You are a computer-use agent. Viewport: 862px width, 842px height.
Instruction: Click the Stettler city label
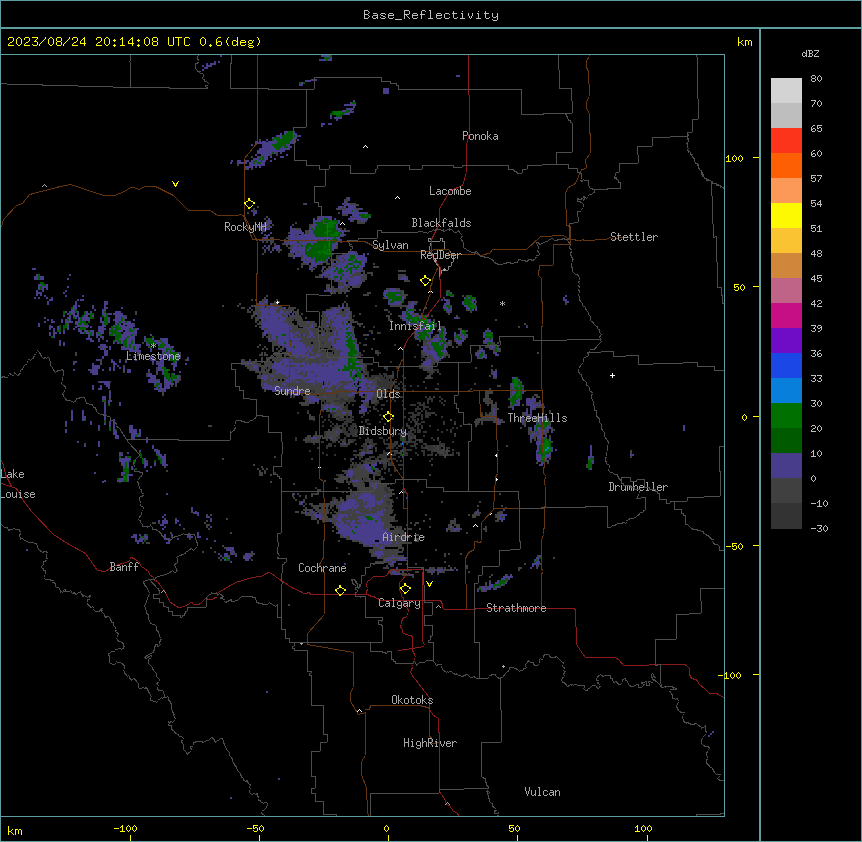[634, 237]
